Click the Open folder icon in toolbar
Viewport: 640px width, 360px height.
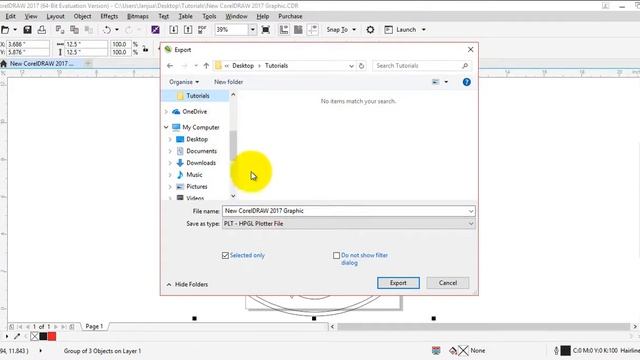point(5,30)
